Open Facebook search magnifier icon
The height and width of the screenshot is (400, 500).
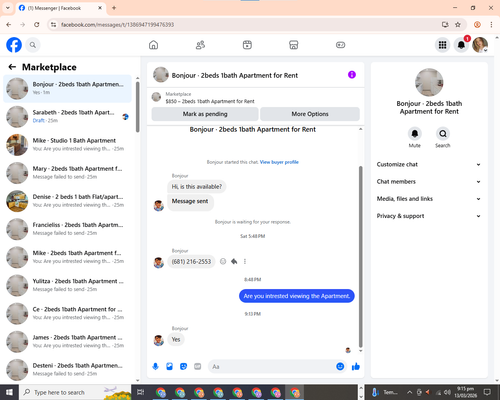33,45
